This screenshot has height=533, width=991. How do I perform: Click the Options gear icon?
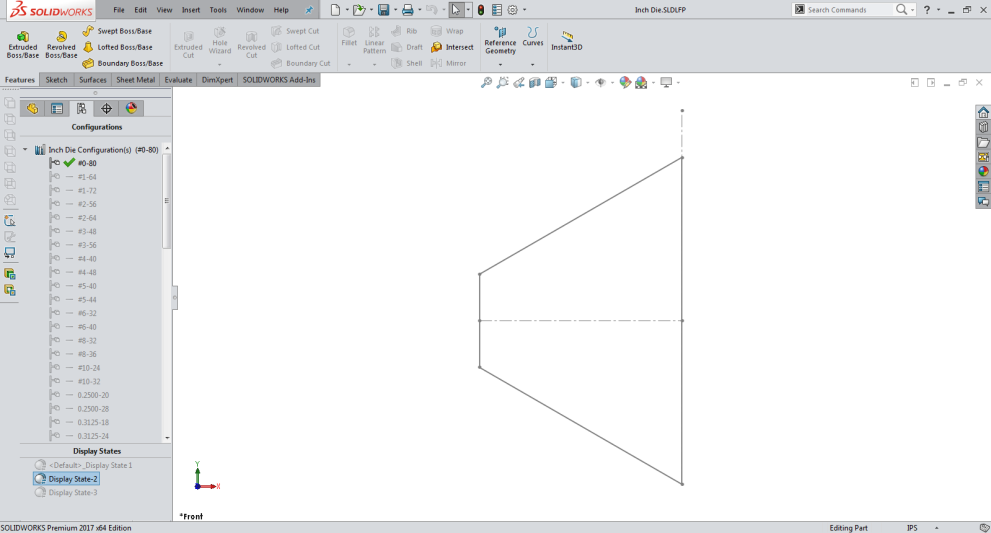click(513, 9)
